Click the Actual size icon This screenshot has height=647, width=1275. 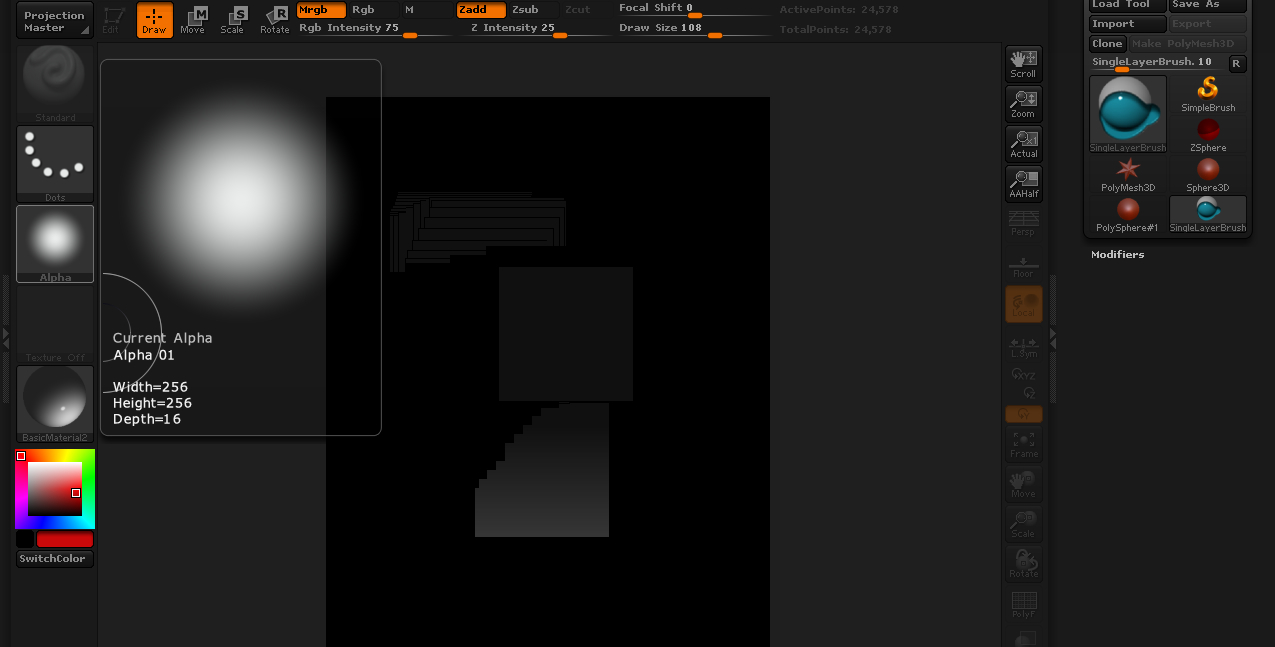click(x=1023, y=144)
